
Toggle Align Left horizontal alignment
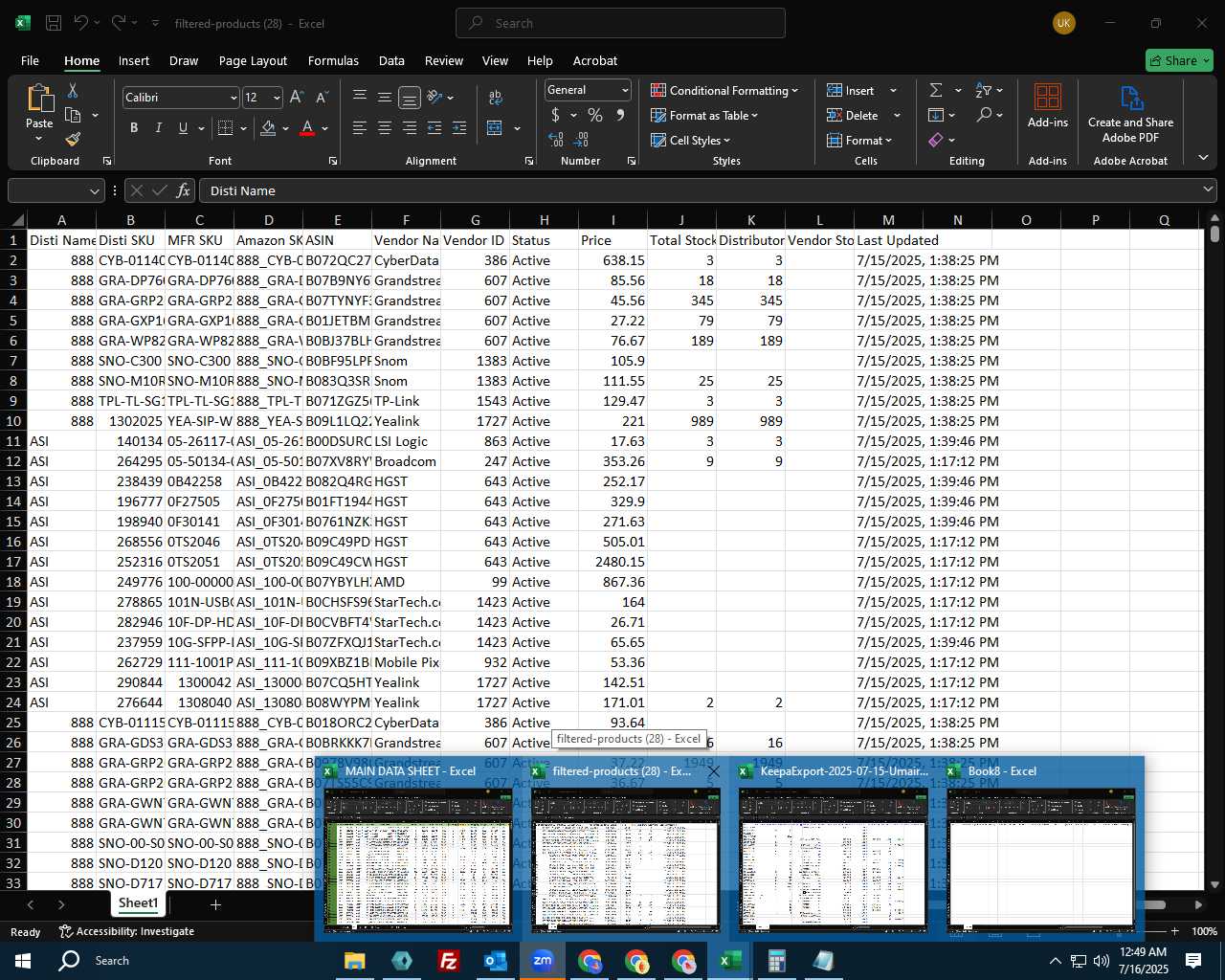(360, 128)
